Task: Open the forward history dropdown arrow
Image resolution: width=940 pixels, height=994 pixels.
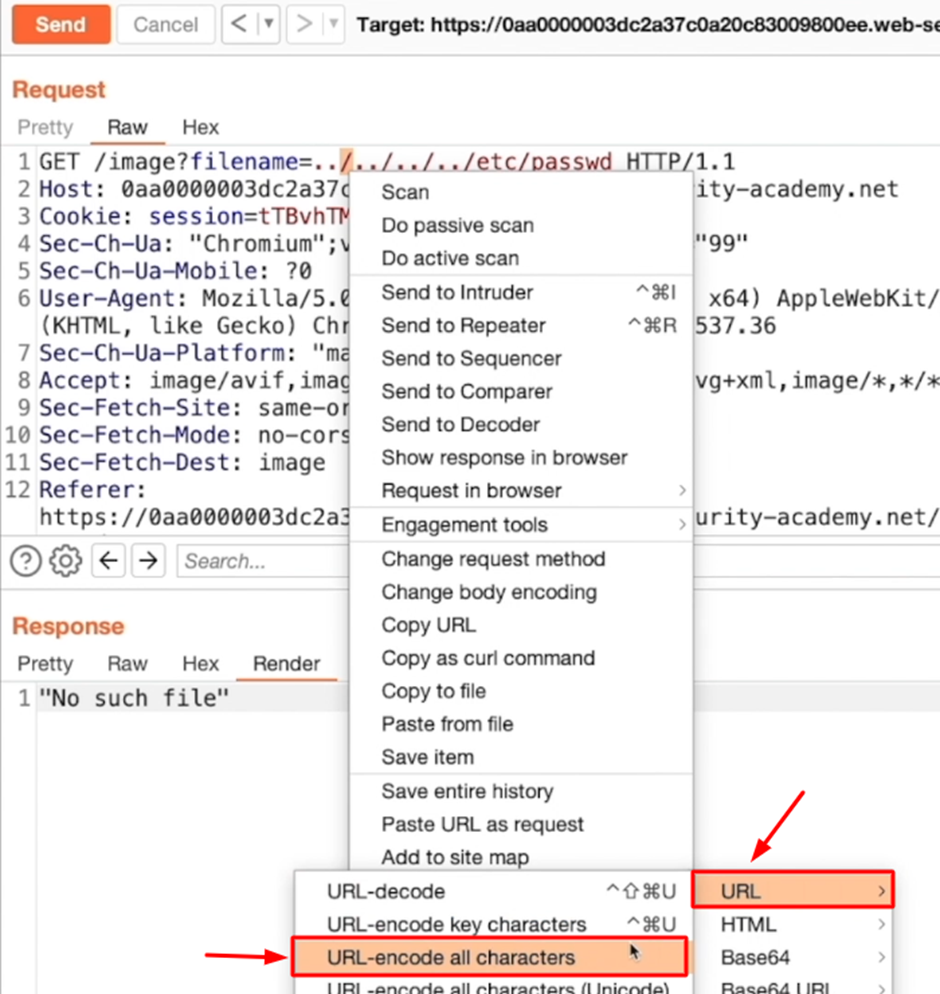Action: tap(333, 24)
